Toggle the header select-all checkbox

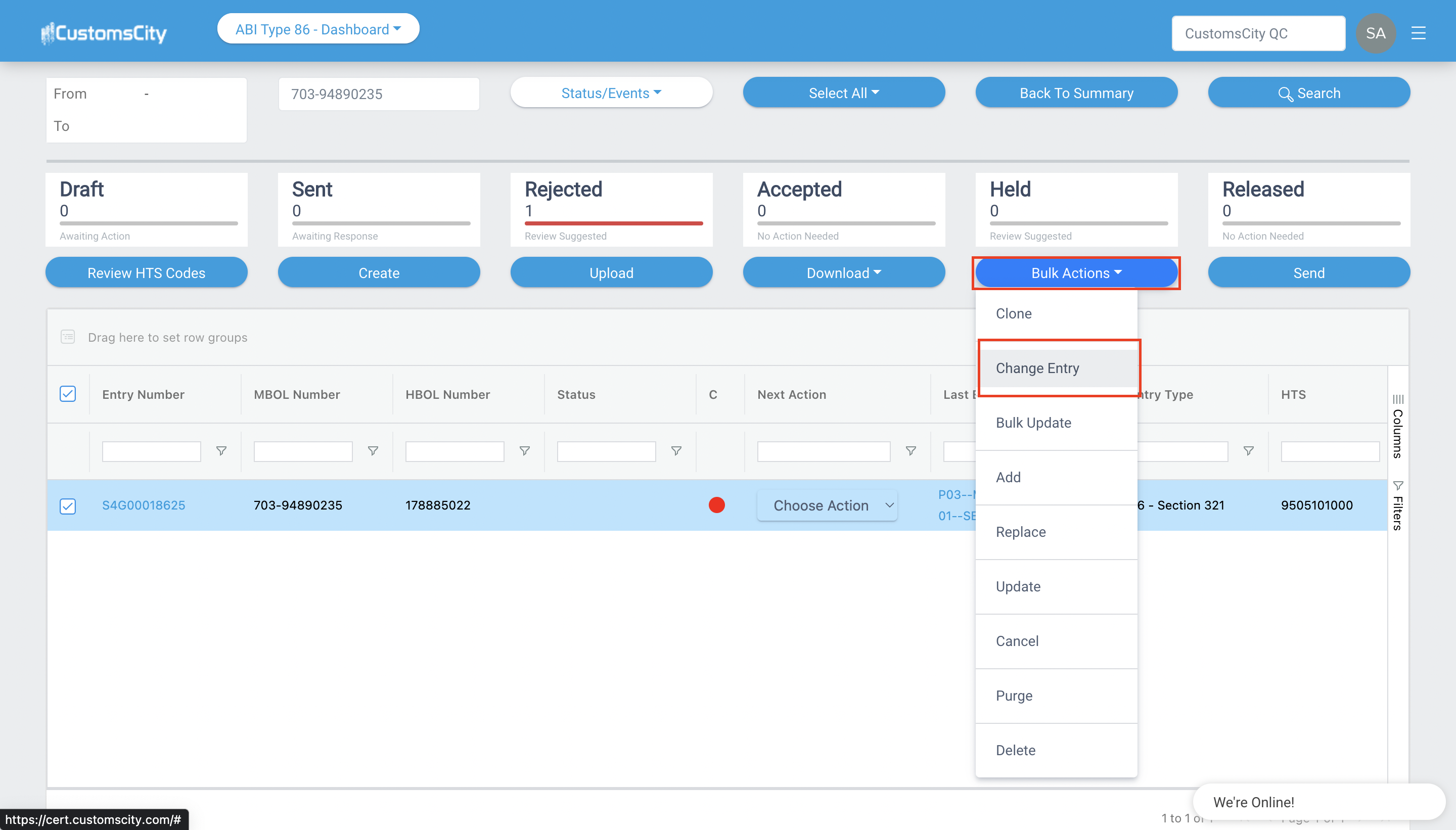[x=68, y=394]
